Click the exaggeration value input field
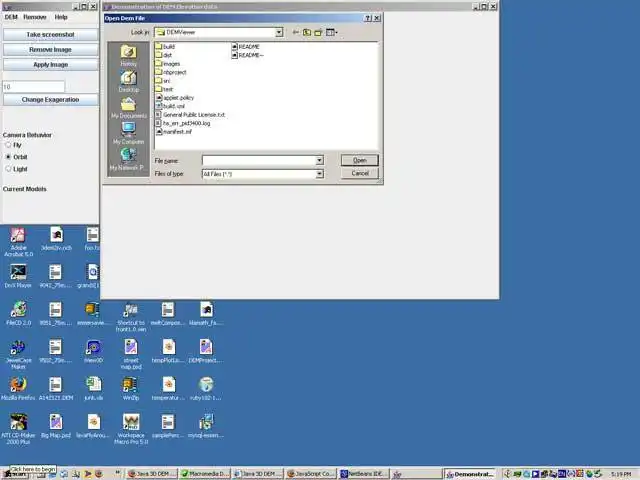 click(33, 87)
